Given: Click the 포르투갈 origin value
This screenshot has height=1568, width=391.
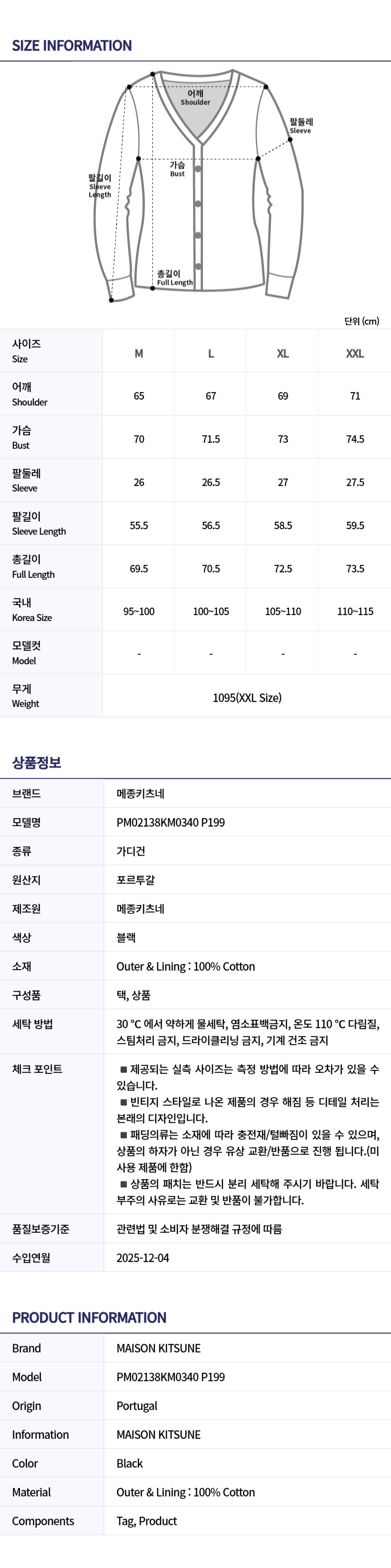Looking at the screenshot, I should (x=135, y=880).
